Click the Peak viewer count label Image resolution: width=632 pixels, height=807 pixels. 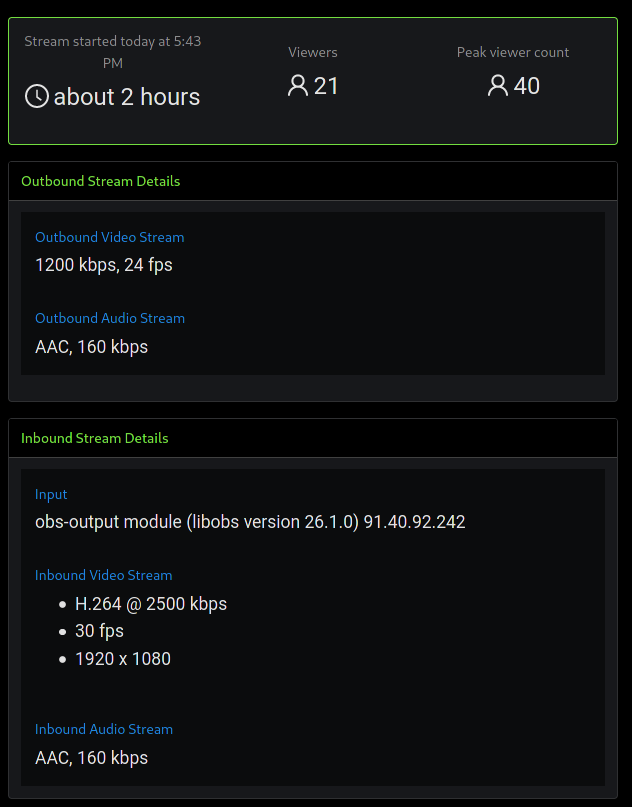coord(513,52)
